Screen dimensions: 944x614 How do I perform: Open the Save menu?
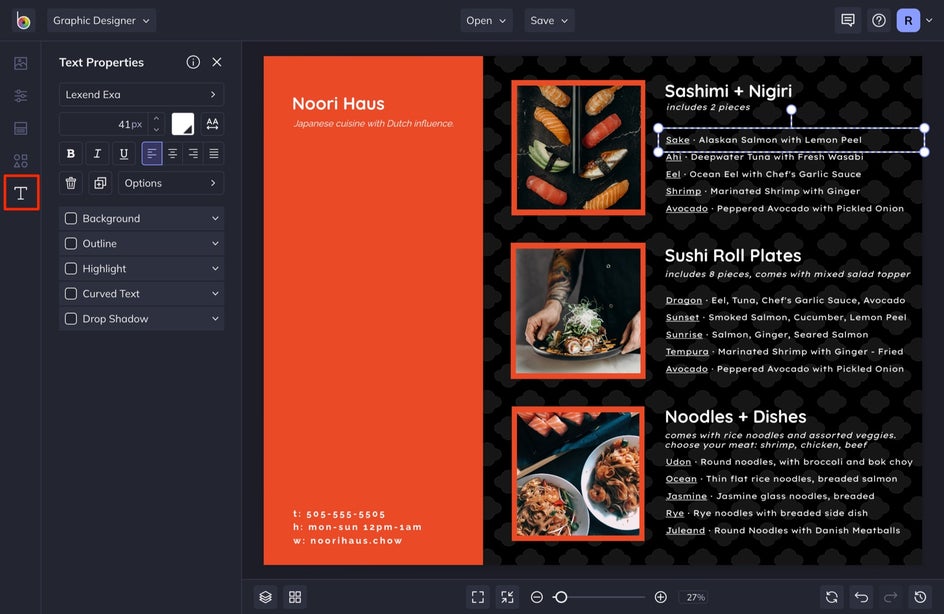pyautogui.click(x=549, y=20)
